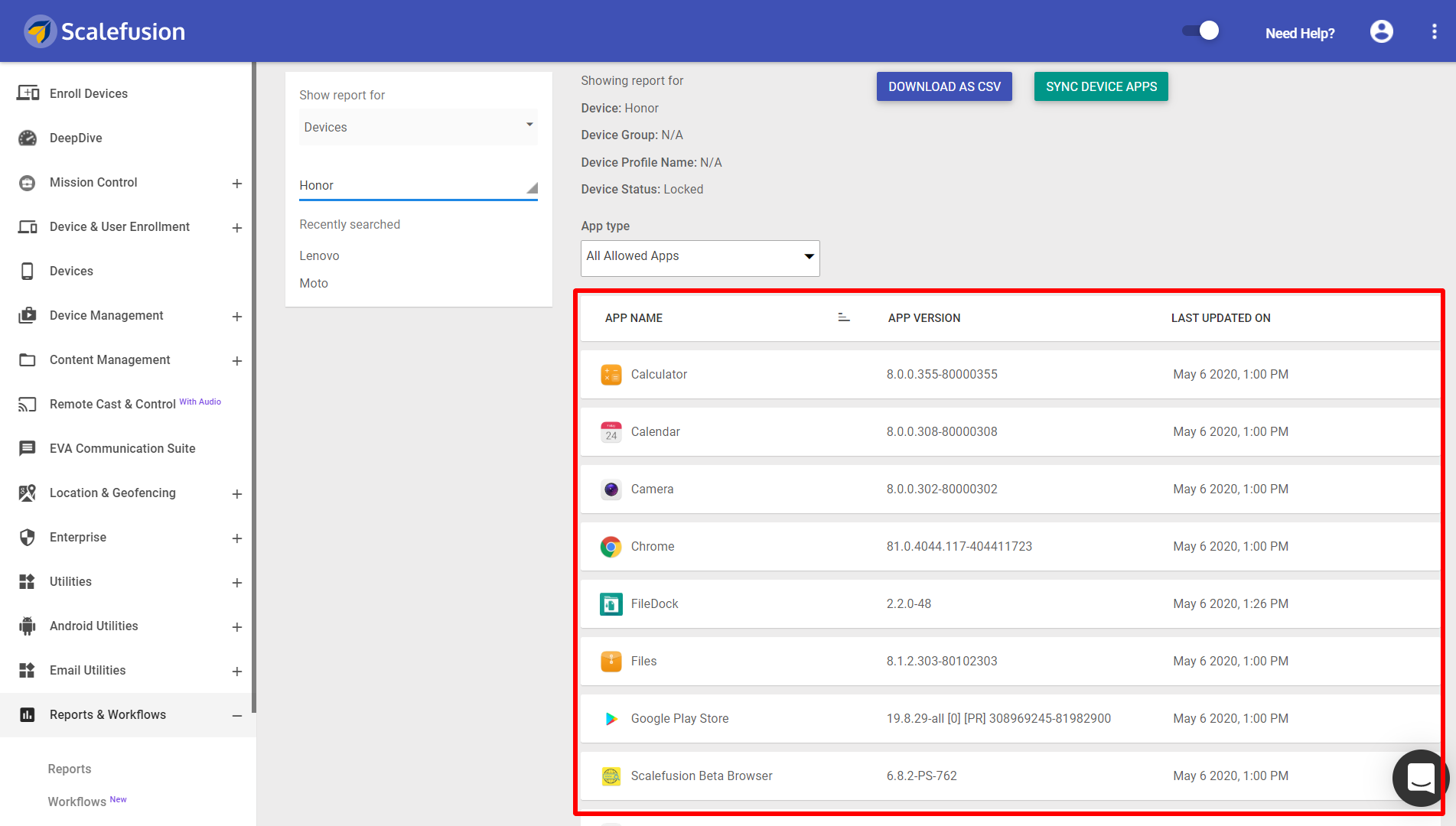The height and width of the screenshot is (826, 1456).
Task: Click the Google Play Store icon
Action: 611,719
